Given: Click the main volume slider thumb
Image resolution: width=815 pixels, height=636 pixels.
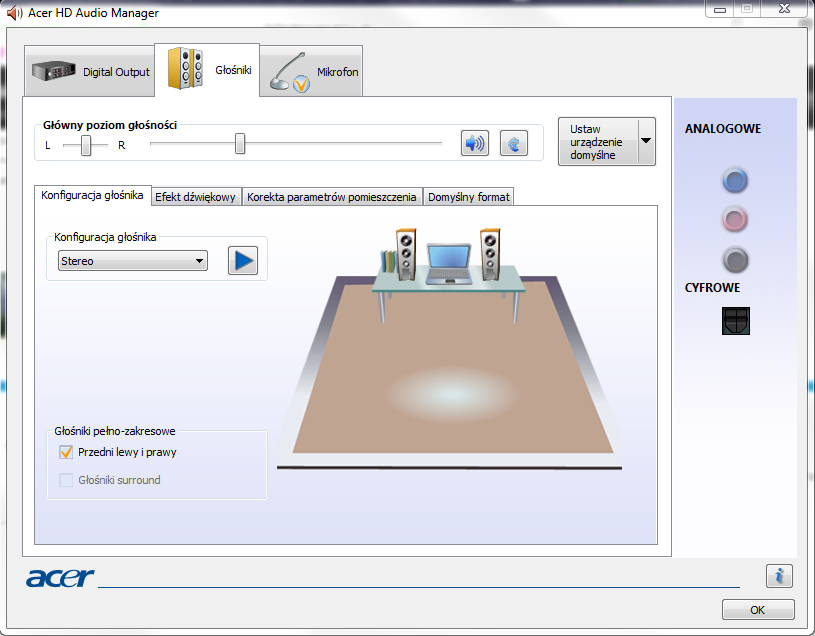Looking at the screenshot, I should [240, 143].
